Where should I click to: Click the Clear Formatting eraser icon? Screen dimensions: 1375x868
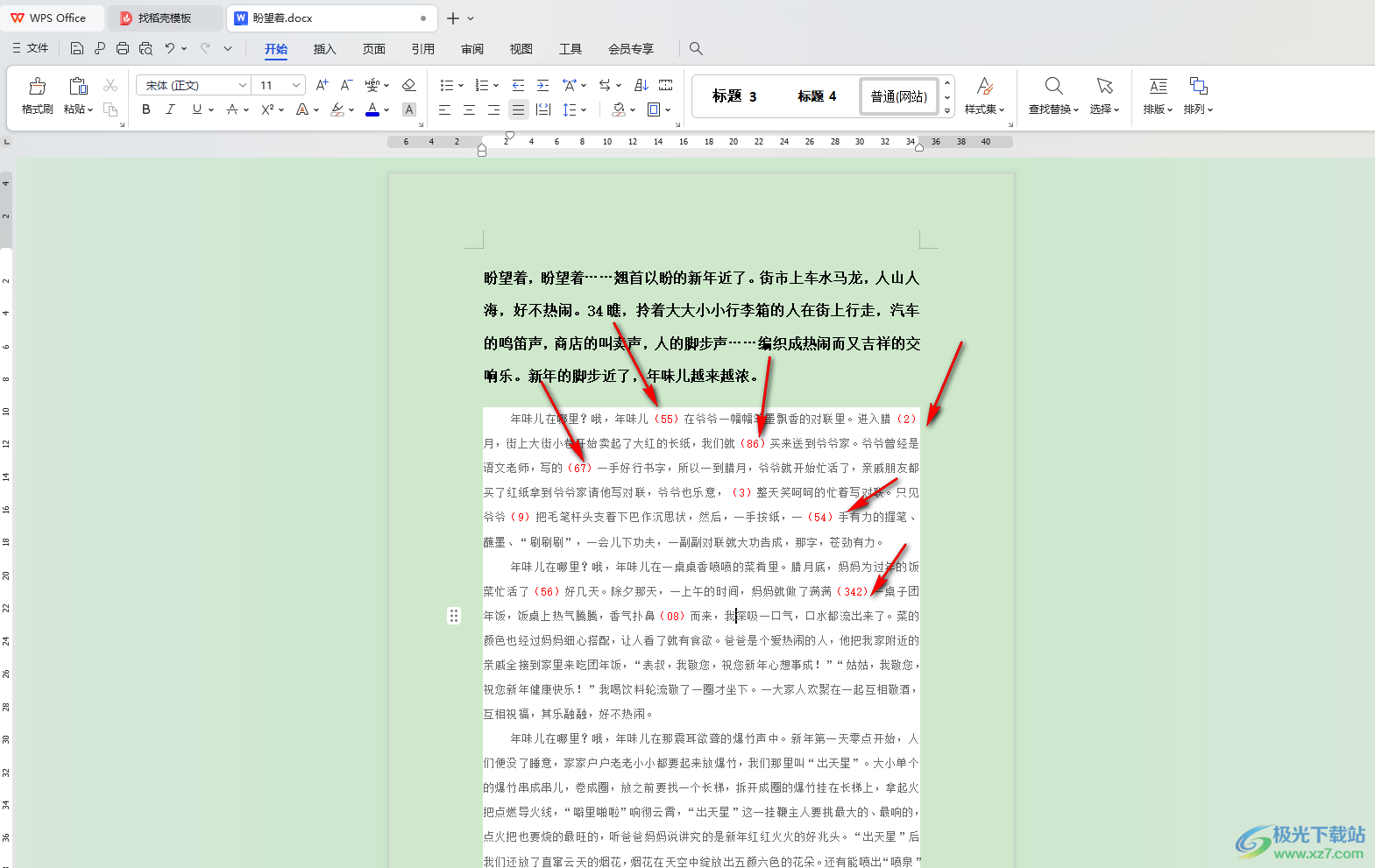(x=408, y=85)
